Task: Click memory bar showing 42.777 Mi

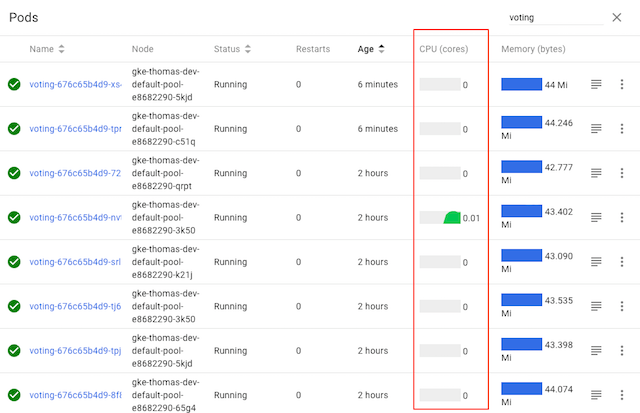Action: [x=521, y=168]
